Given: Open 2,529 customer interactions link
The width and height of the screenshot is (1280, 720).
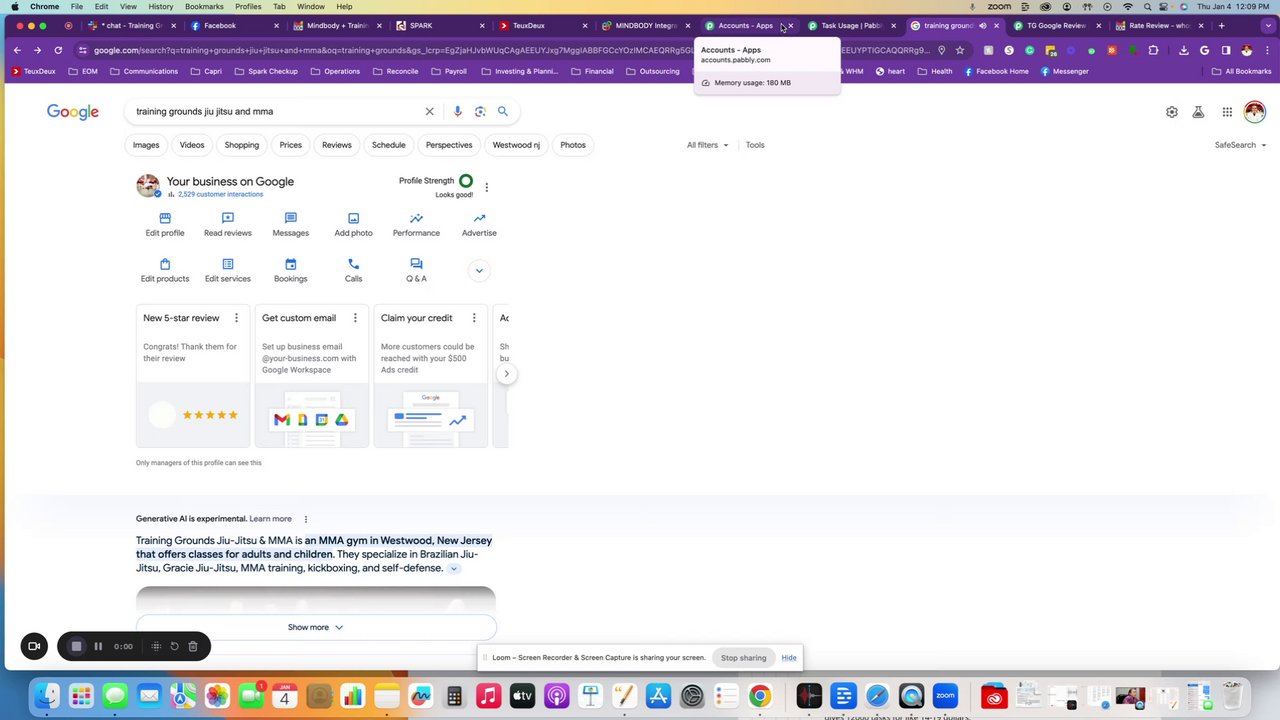Looking at the screenshot, I should [x=221, y=194].
